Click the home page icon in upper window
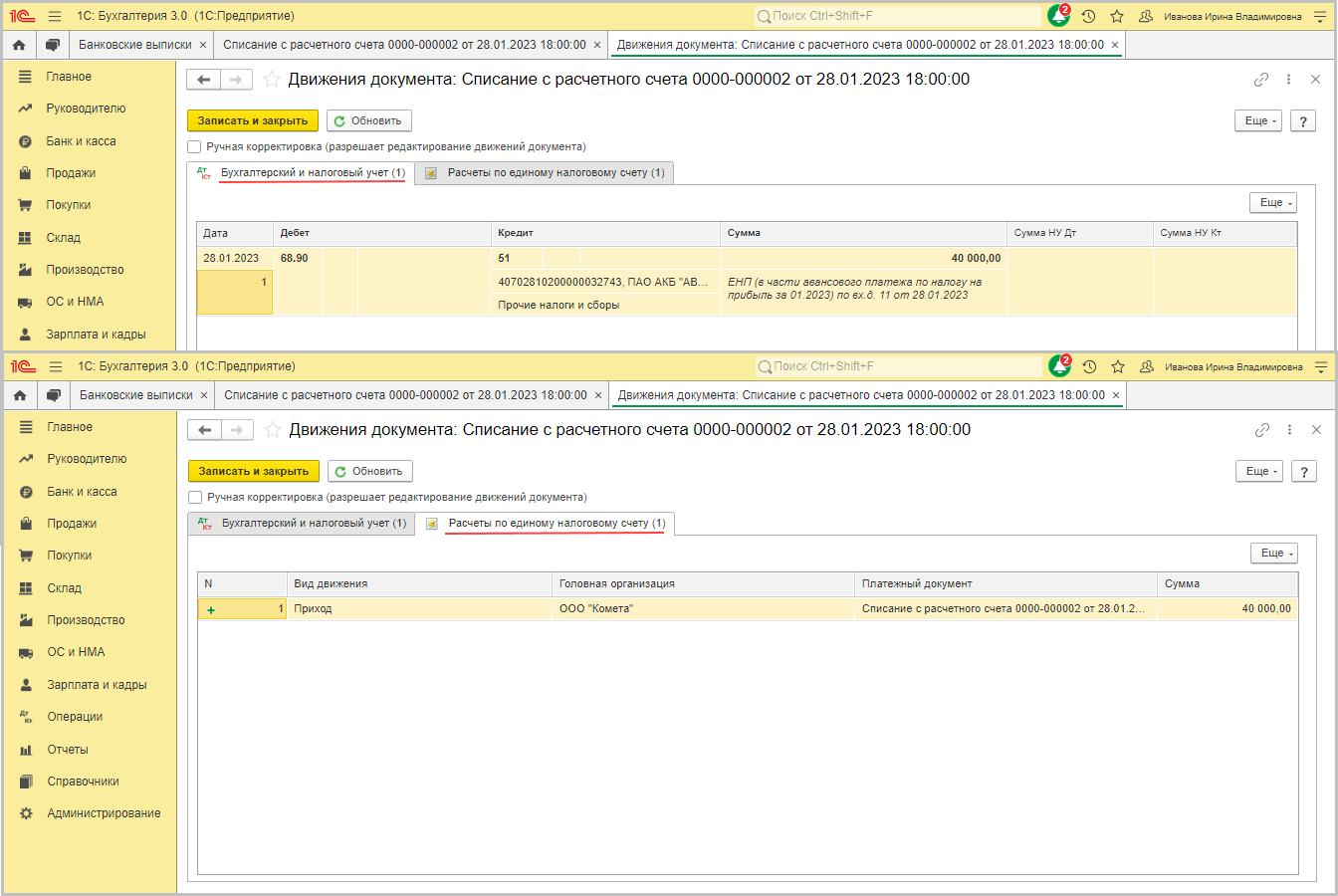The width and height of the screenshot is (1338, 896). pos(19,45)
